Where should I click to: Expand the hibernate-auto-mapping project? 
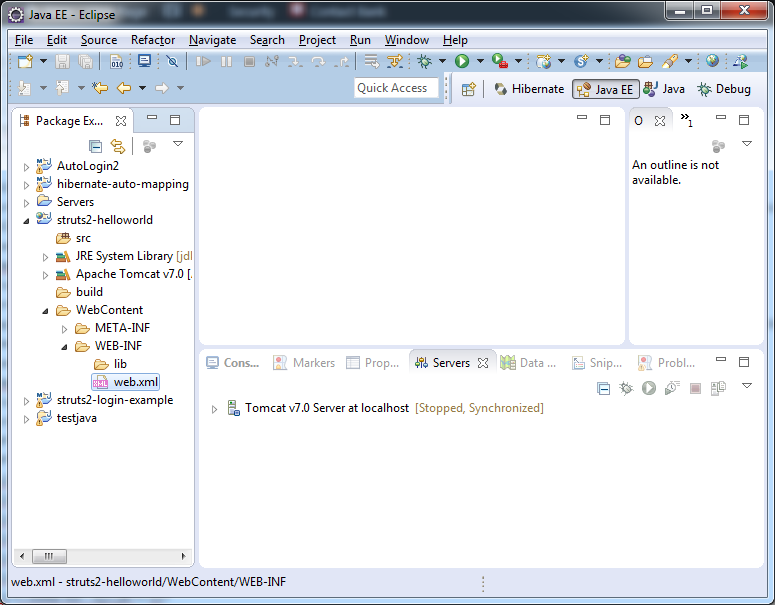pyautogui.click(x=26, y=185)
